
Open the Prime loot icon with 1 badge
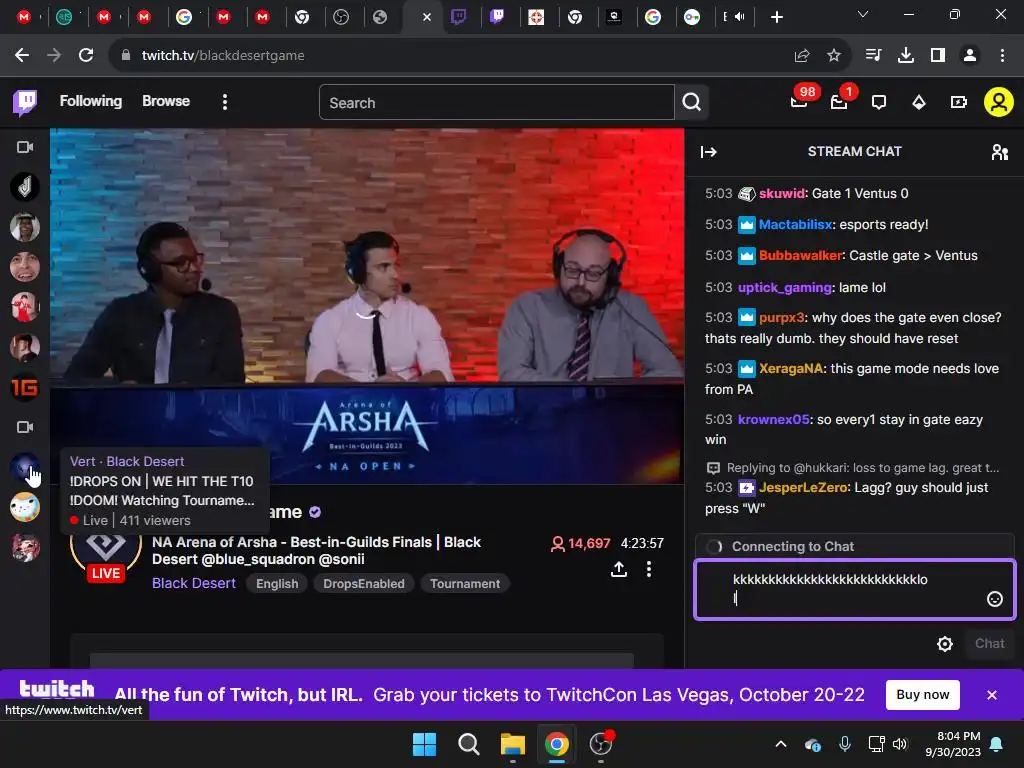[x=840, y=101]
